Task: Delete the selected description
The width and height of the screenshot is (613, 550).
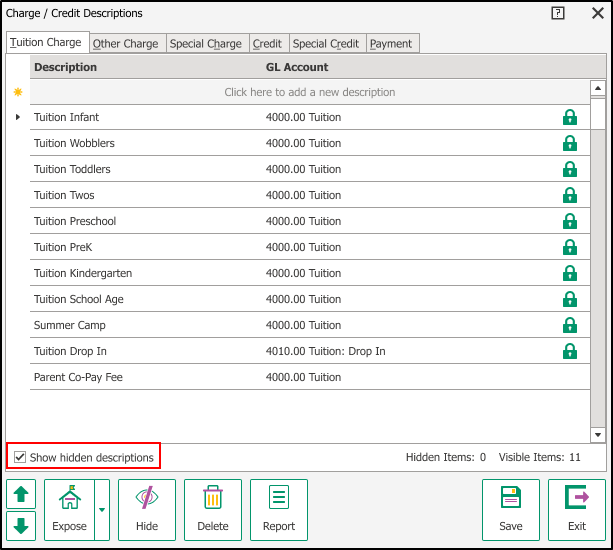Action: point(213,510)
